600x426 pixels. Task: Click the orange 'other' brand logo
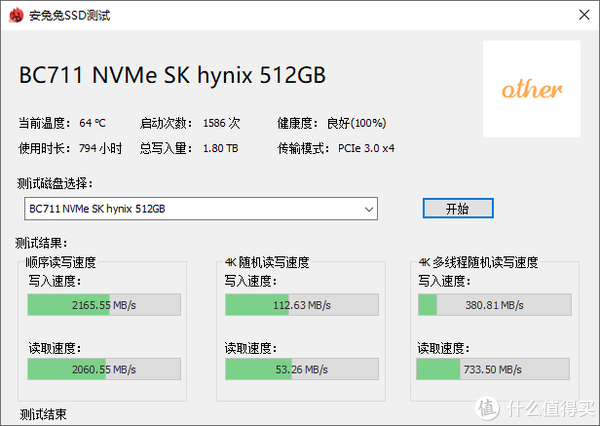coord(532,89)
